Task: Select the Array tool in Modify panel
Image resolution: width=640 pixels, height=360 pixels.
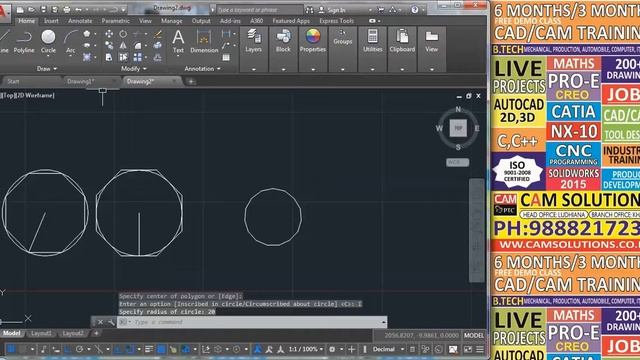Action: click(138, 57)
